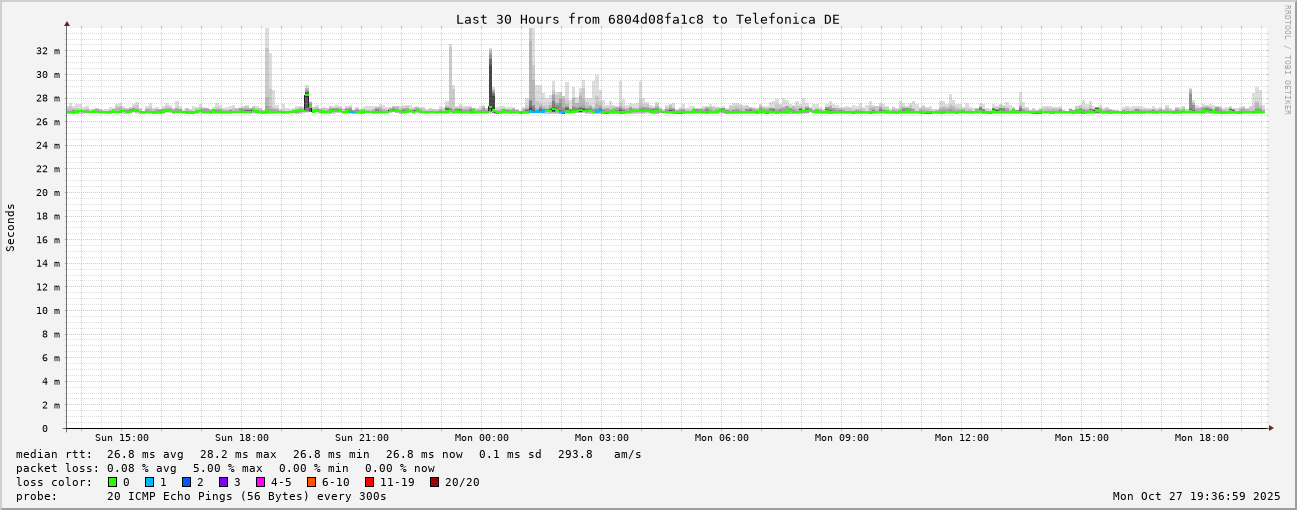This screenshot has width=1297, height=510.
Task: Click the light blue 1 loss swatch
Action: click(149, 482)
